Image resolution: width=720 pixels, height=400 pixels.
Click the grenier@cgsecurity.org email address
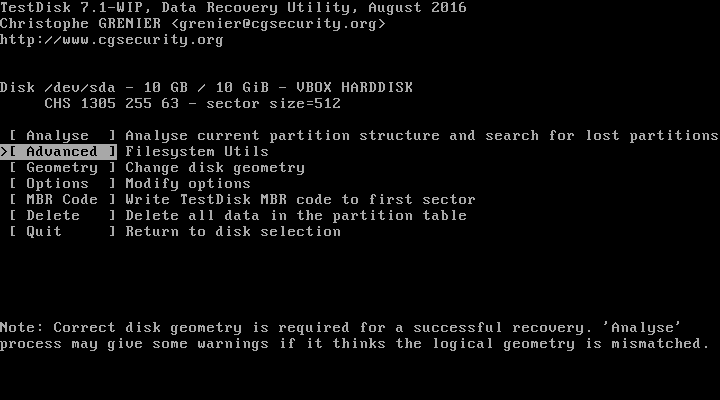coord(278,23)
